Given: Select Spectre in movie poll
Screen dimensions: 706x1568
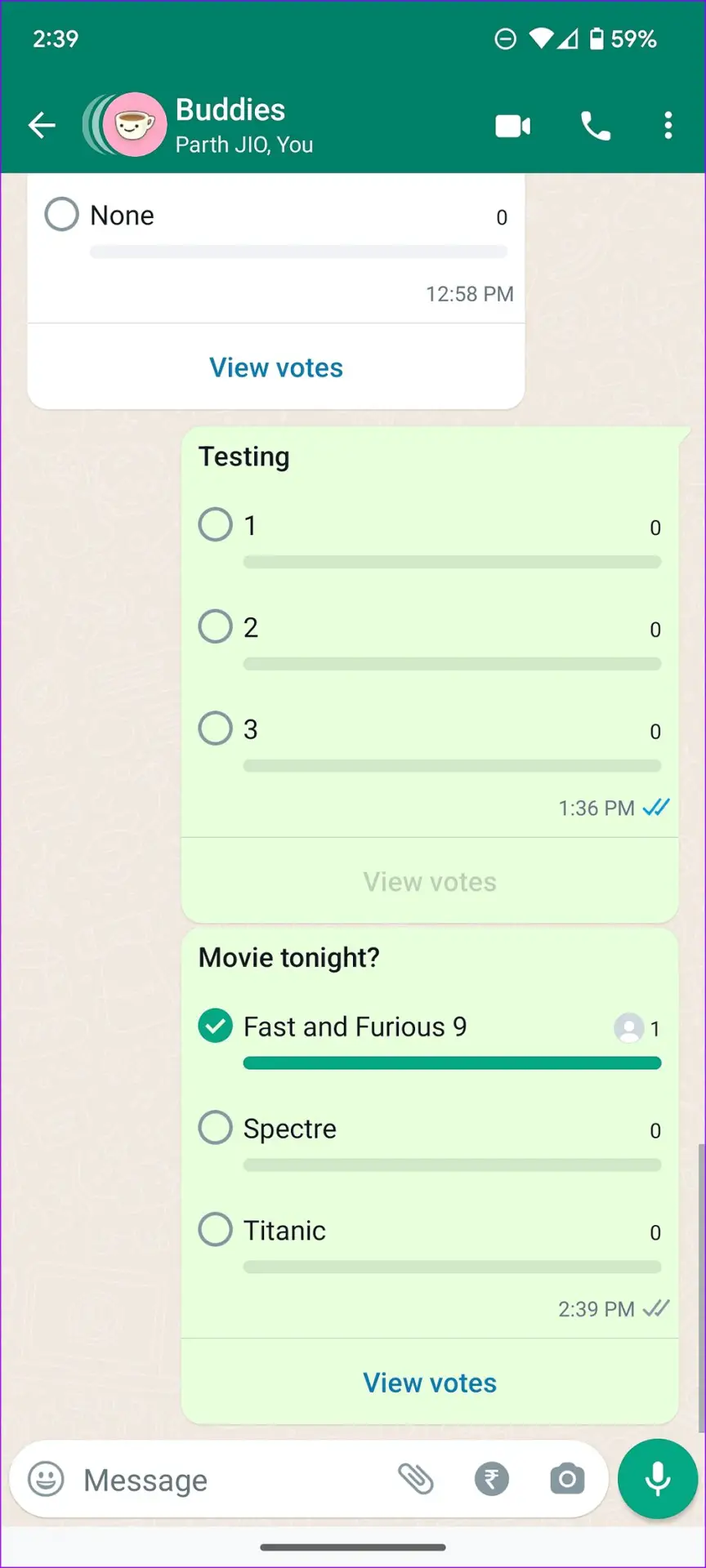Looking at the screenshot, I should (x=216, y=1128).
